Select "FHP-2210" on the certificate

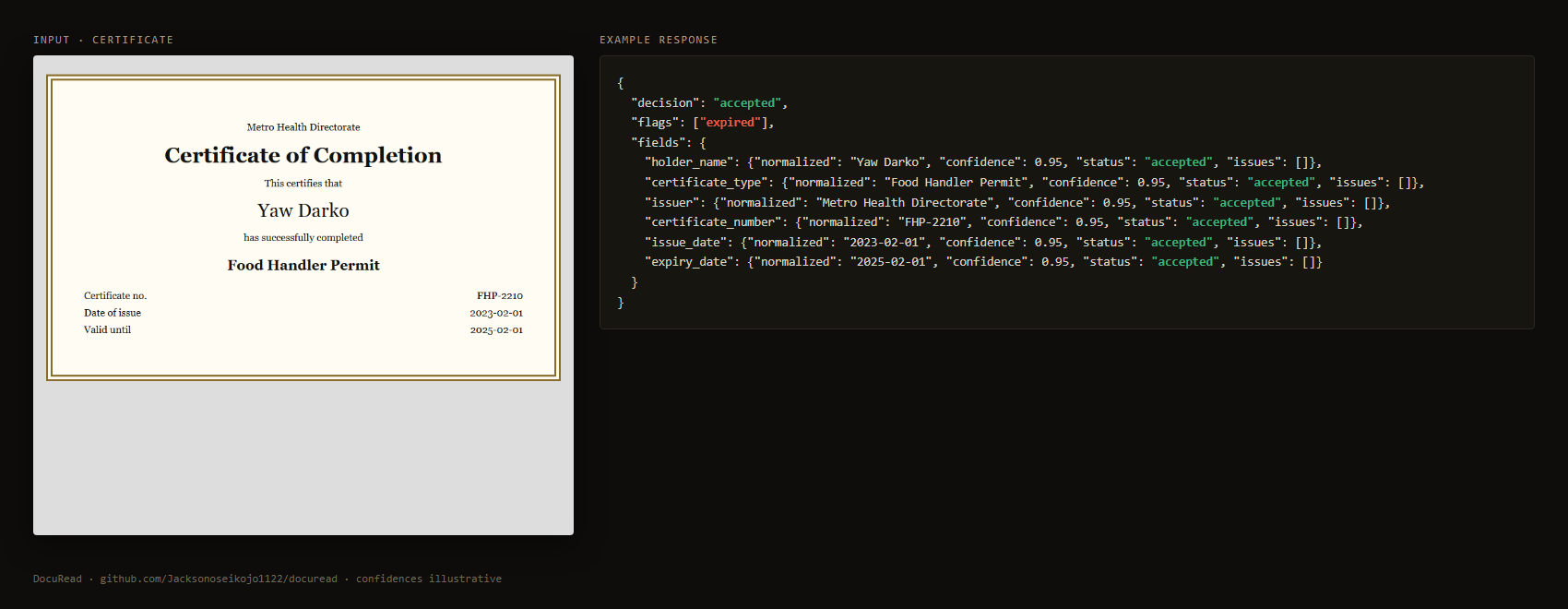(500, 295)
